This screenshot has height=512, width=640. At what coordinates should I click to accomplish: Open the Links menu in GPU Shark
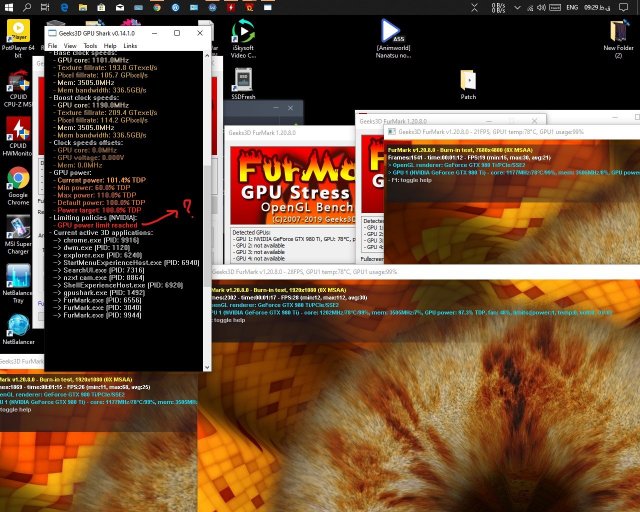(x=130, y=46)
